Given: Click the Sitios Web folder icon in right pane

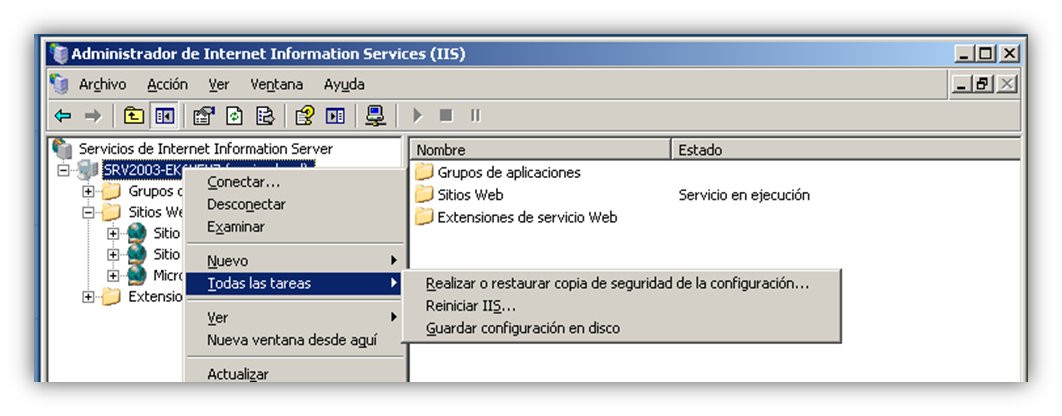Looking at the screenshot, I should click(424, 194).
